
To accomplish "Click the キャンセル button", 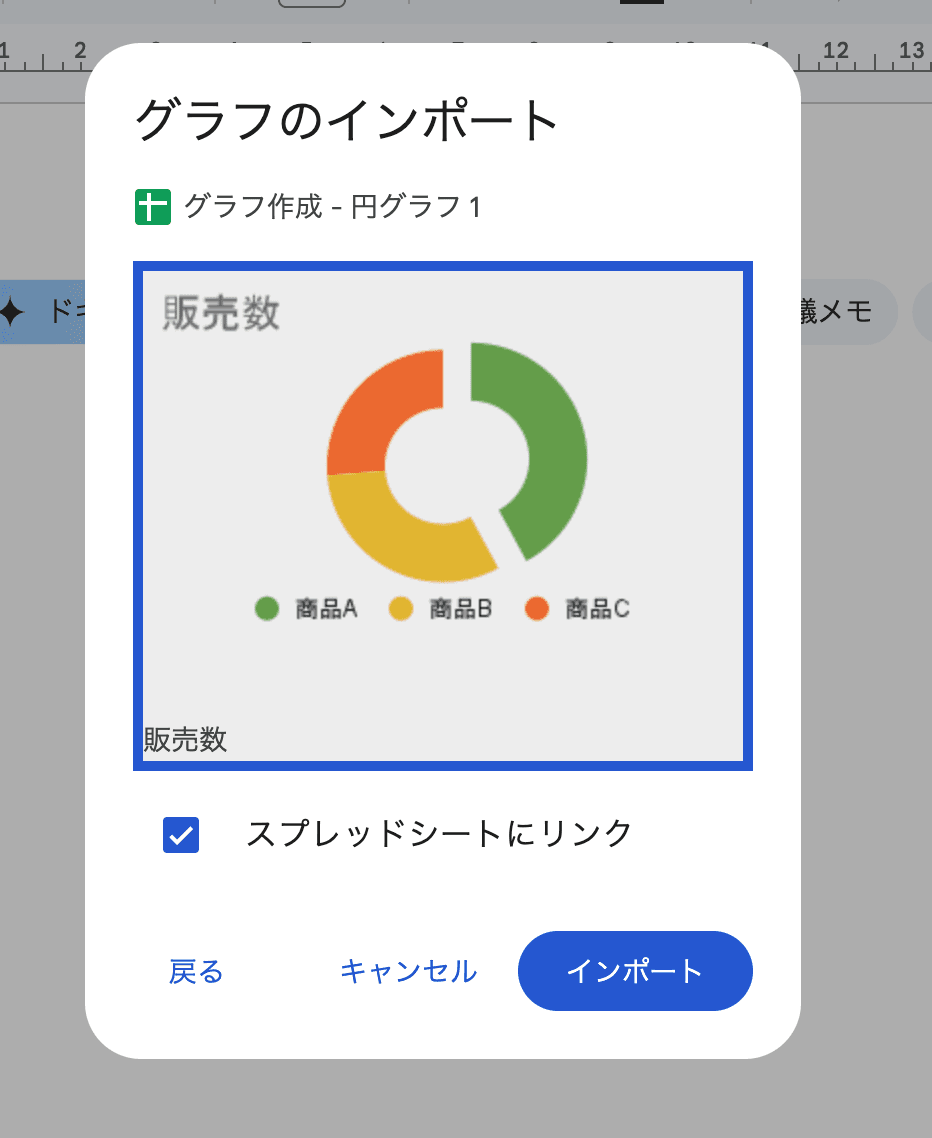I will pyautogui.click(x=407, y=970).
